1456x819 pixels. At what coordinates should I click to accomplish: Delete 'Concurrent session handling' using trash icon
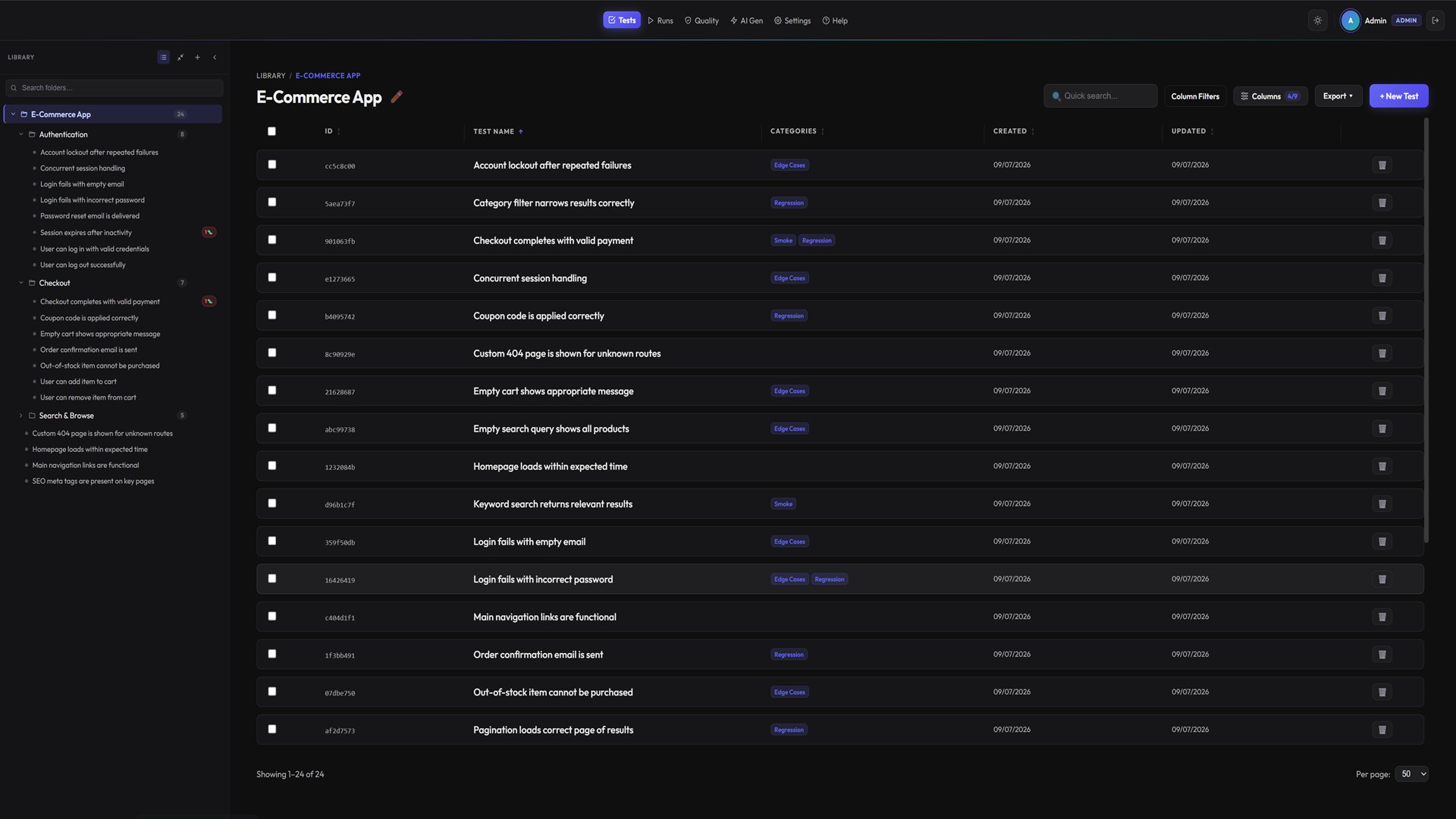click(1382, 278)
